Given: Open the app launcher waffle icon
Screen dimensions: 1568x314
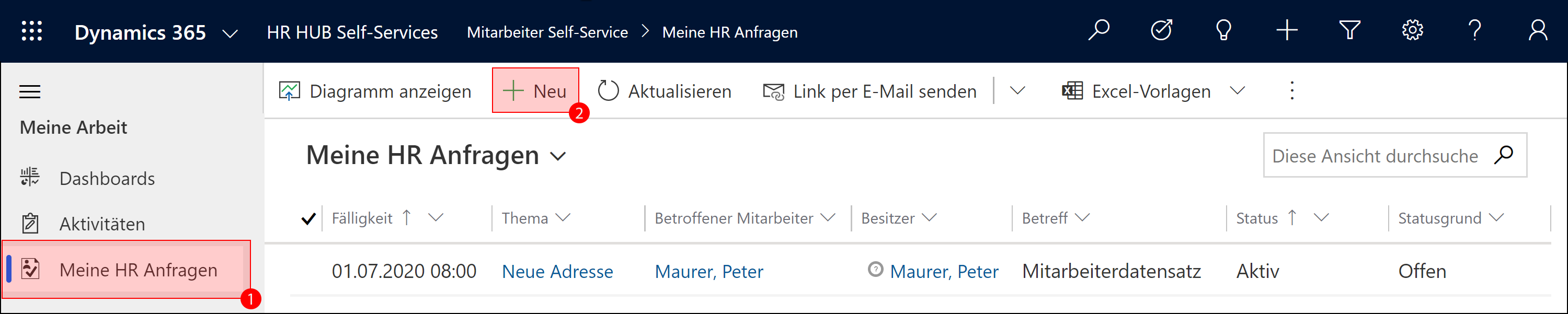Looking at the screenshot, I should [32, 30].
